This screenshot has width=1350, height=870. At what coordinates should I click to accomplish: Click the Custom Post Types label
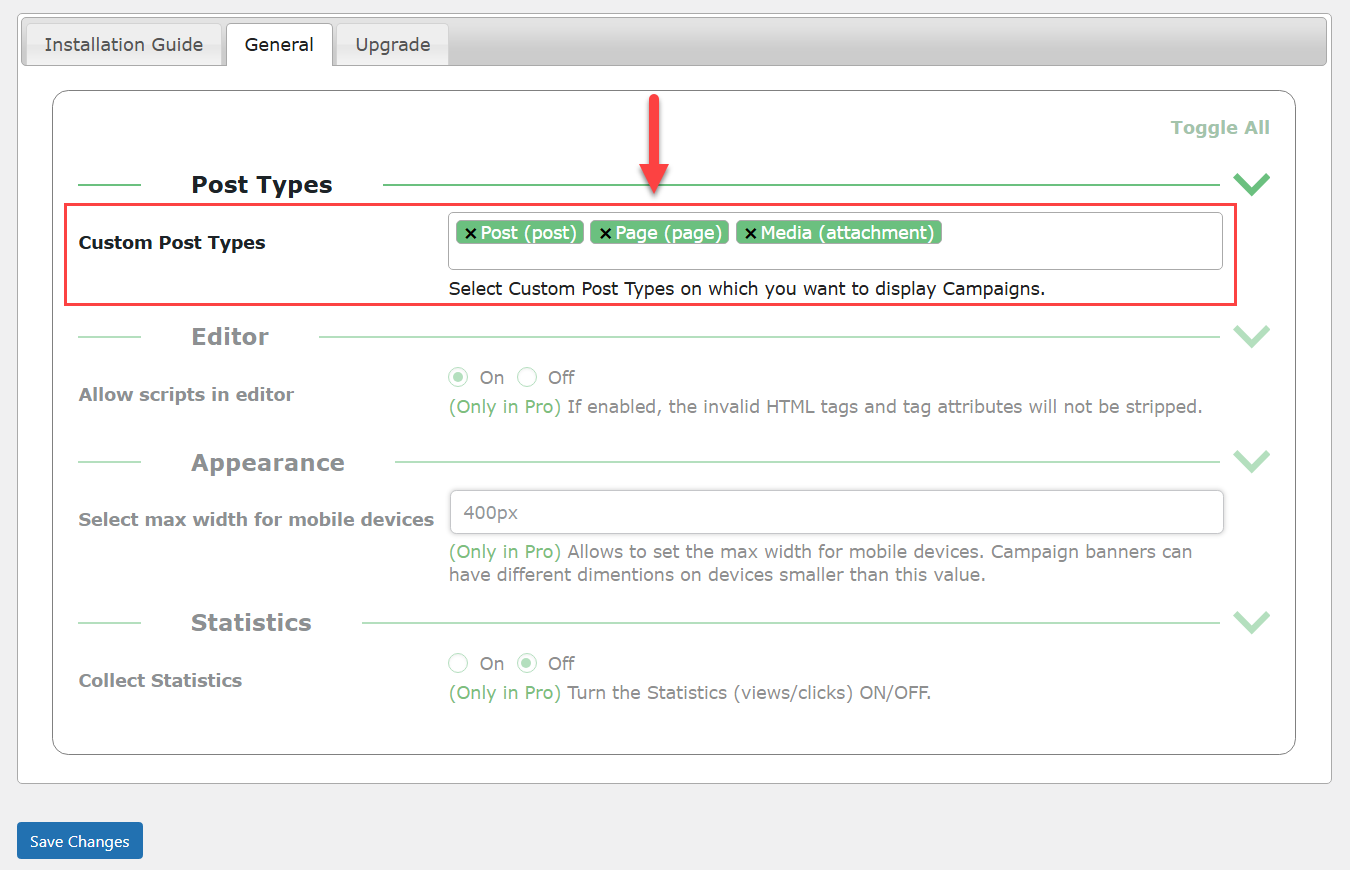coord(172,243)
